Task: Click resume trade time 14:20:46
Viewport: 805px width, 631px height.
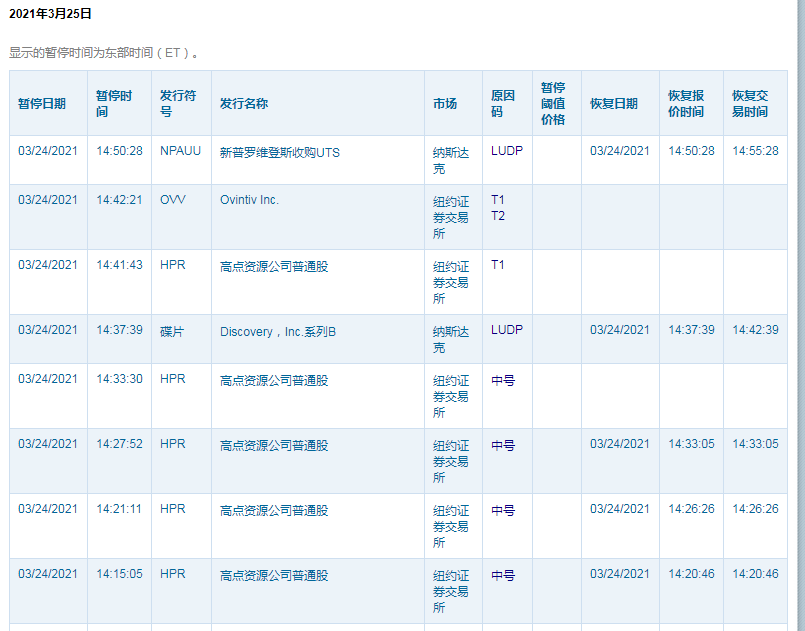Action: [755, 573]
